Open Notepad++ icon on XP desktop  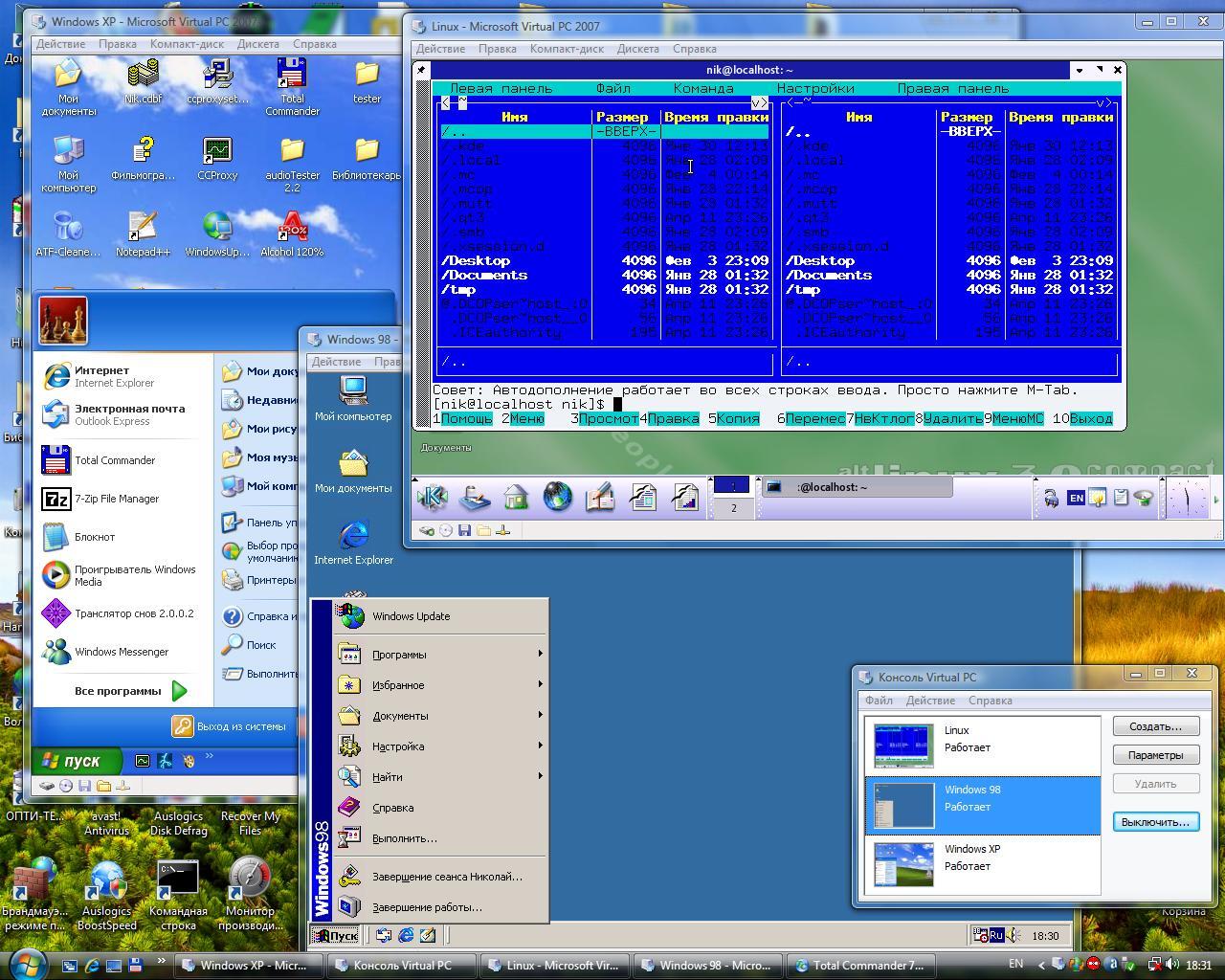pyautogui.click(x=143, y=235)
